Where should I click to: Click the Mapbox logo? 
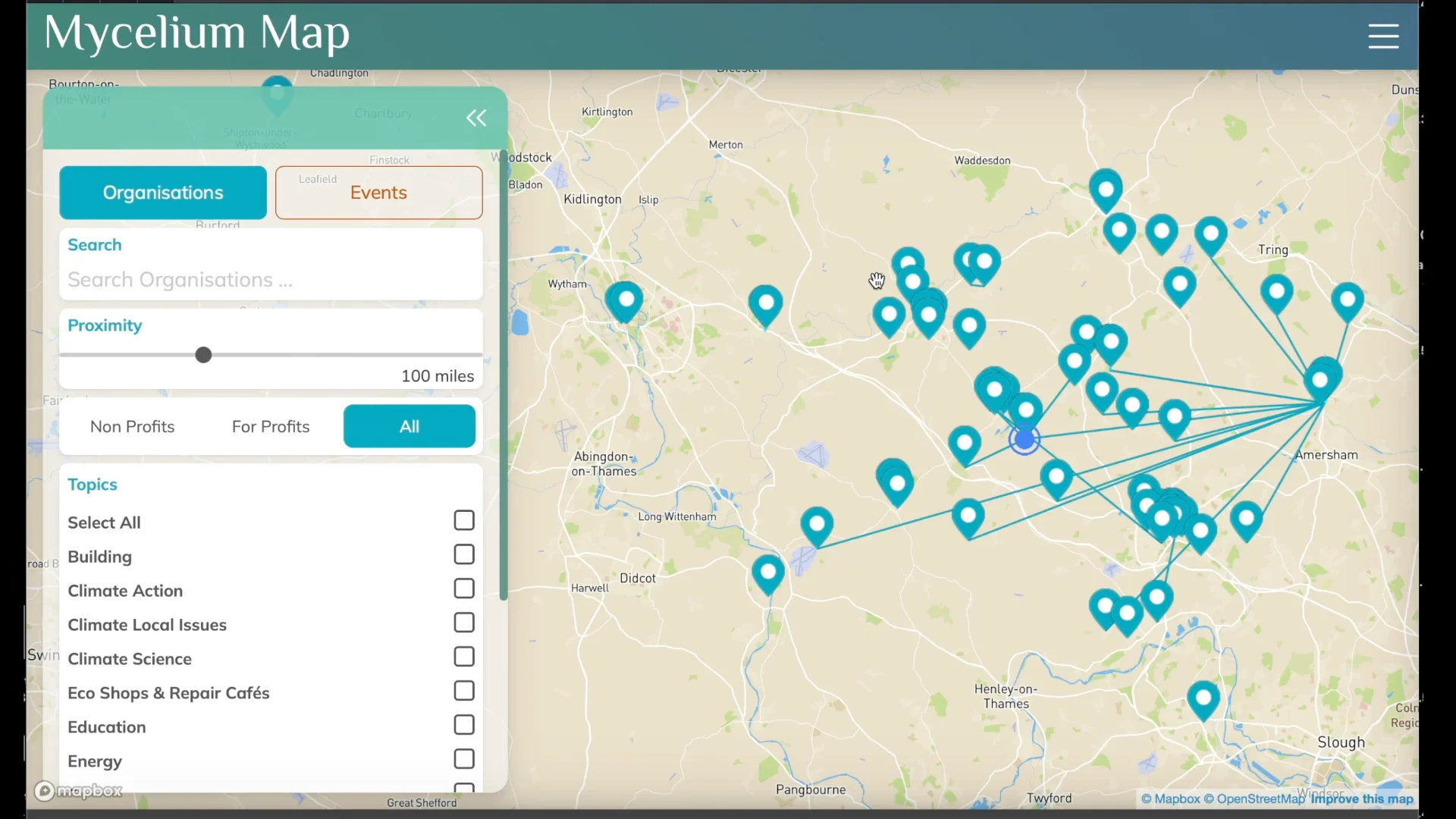[x=78, y=791]
